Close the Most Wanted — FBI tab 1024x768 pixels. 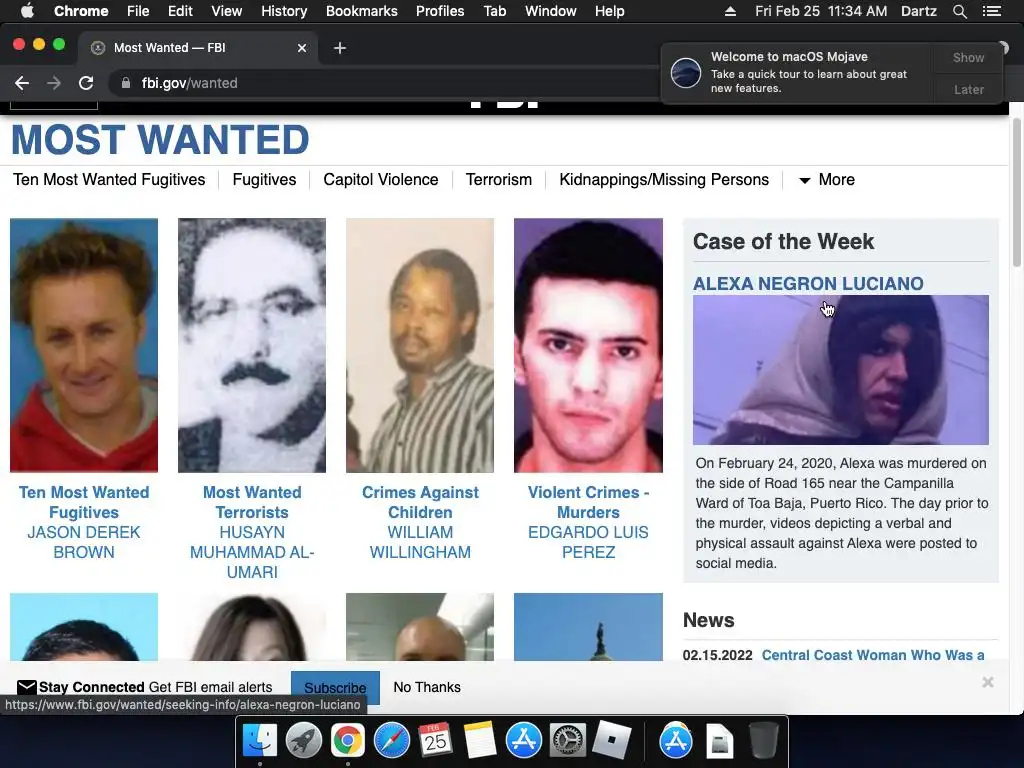tap(302, 48)
